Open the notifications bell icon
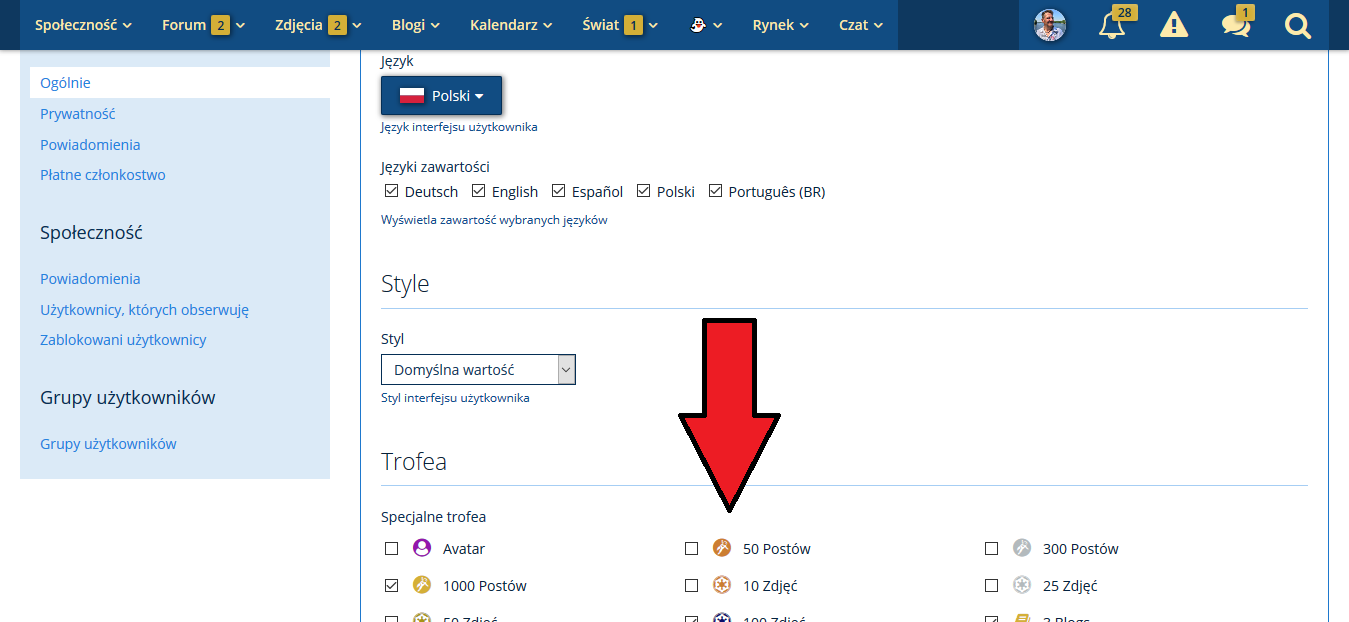The height and width of the screenshot is (622, 1349). pyautogui.click(x=1111, y=25)
